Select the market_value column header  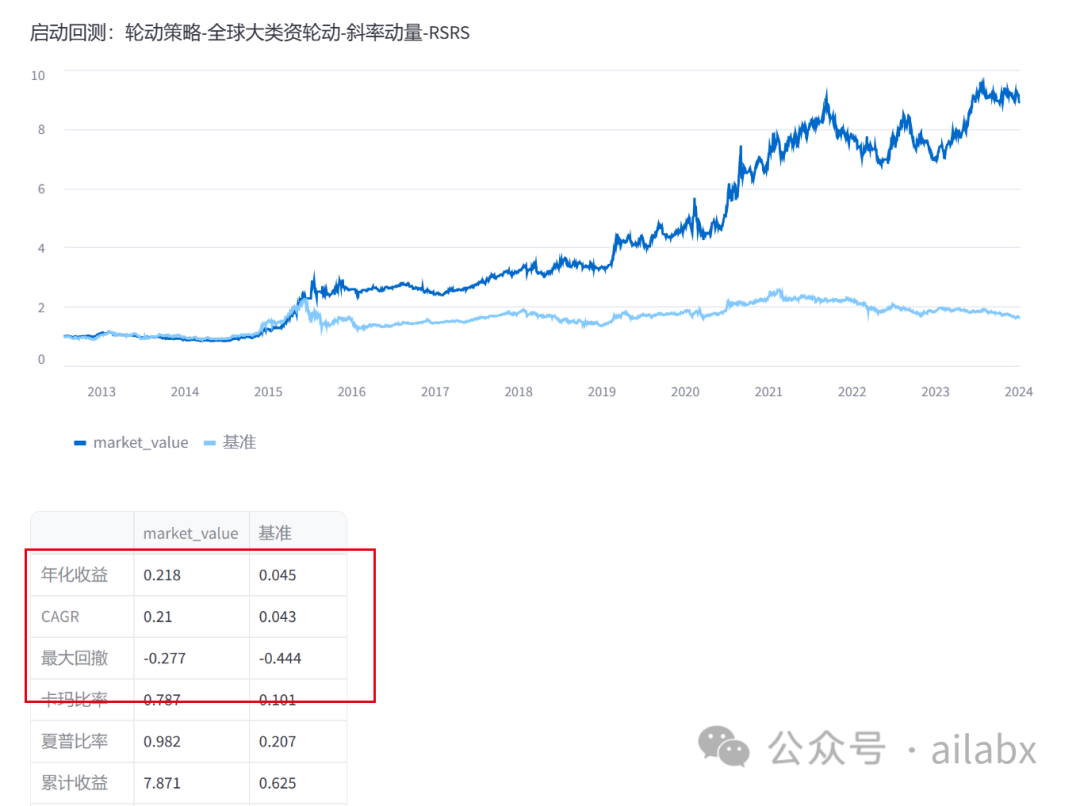191,533
